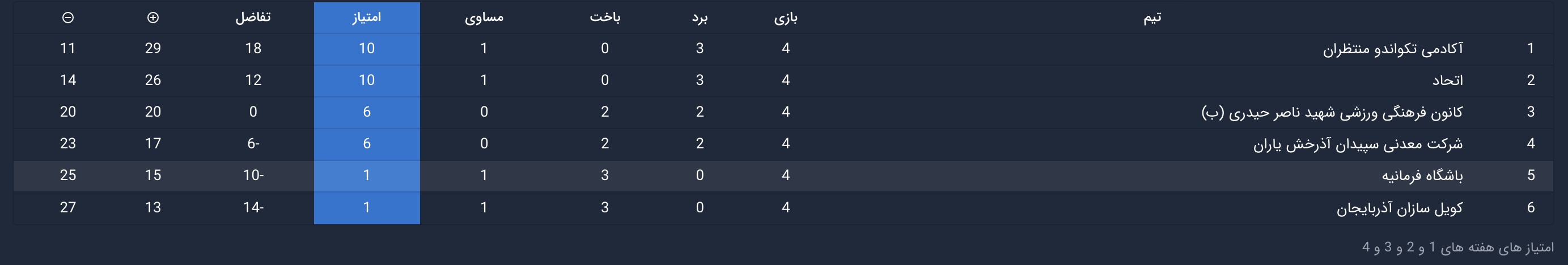Click points value 10 for اتحاد

366,80
